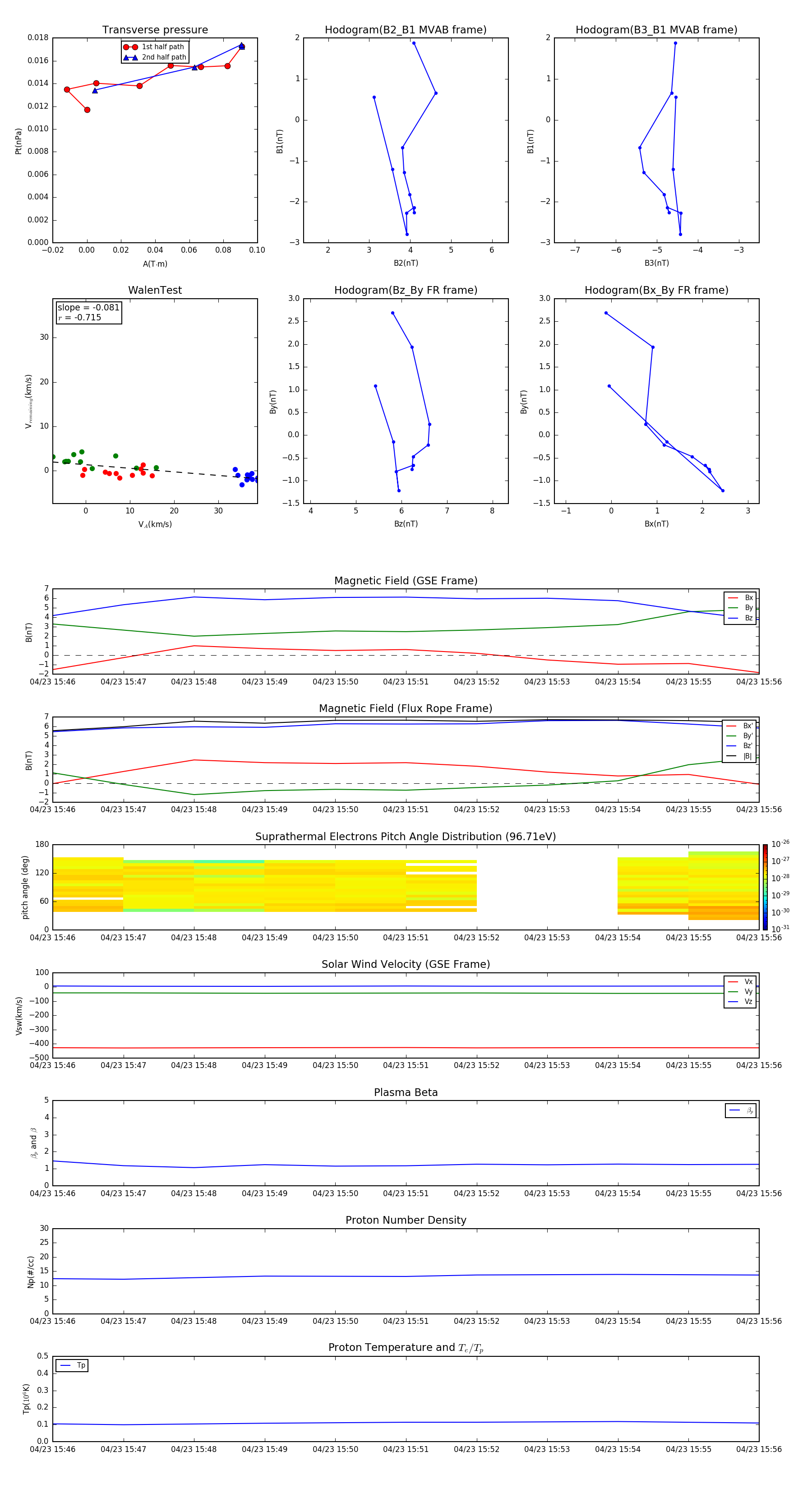Click the 'Bx(nT)' x-axis label
Screen dimensions: 812x1489
pos(656,524)
